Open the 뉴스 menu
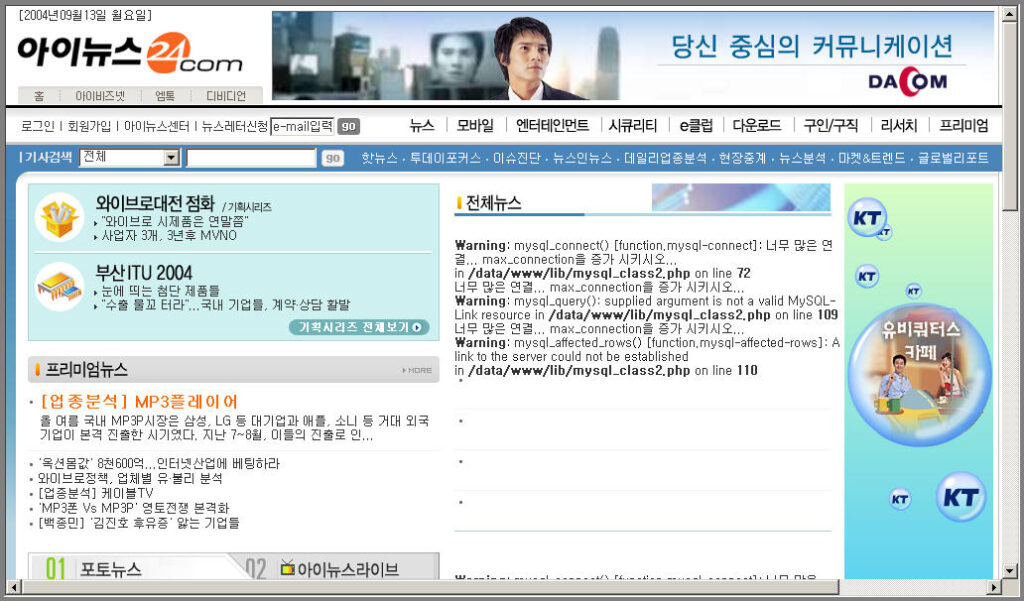 pyautogui.click(x=420, y=126)
